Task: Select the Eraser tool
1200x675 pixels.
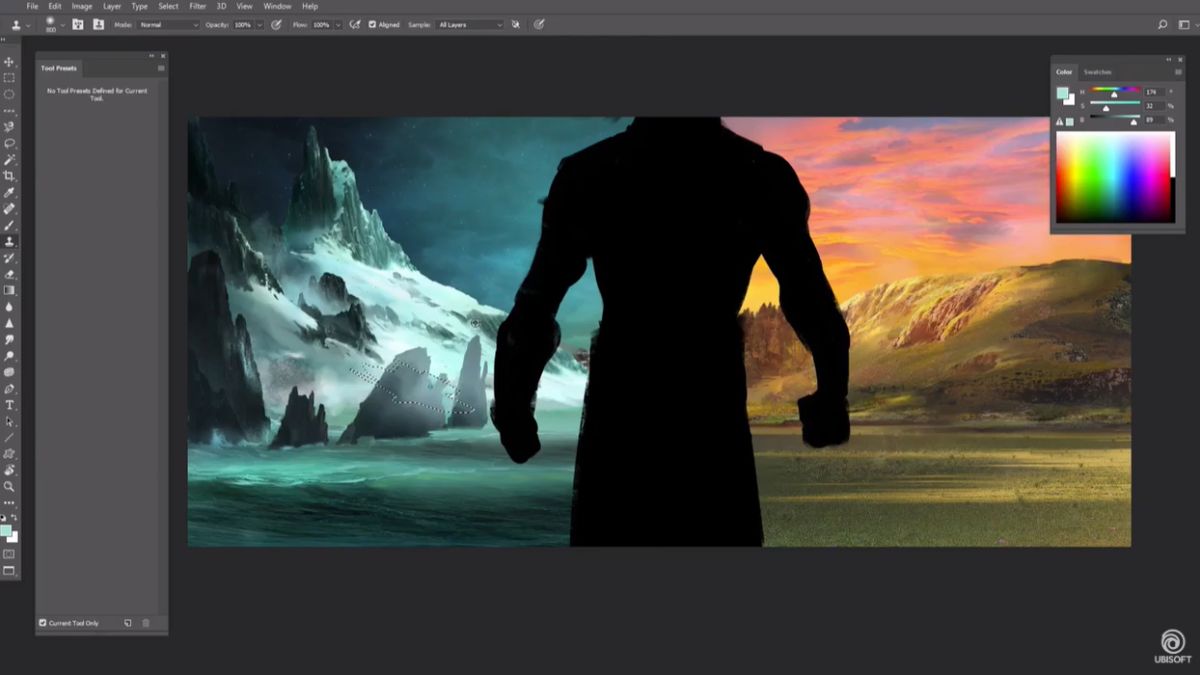Action: 9,274
